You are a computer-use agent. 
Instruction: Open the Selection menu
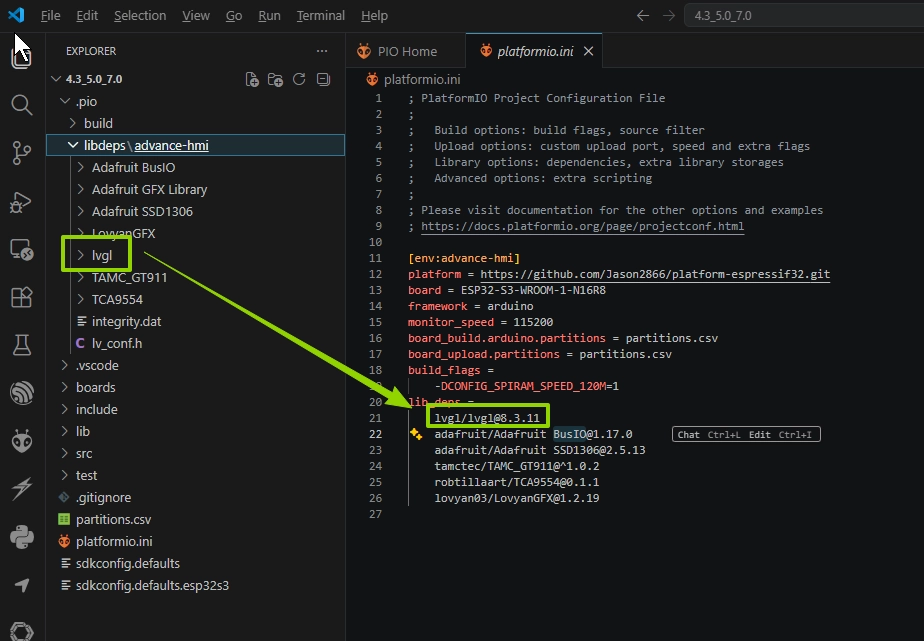click(x=140, y=15)
